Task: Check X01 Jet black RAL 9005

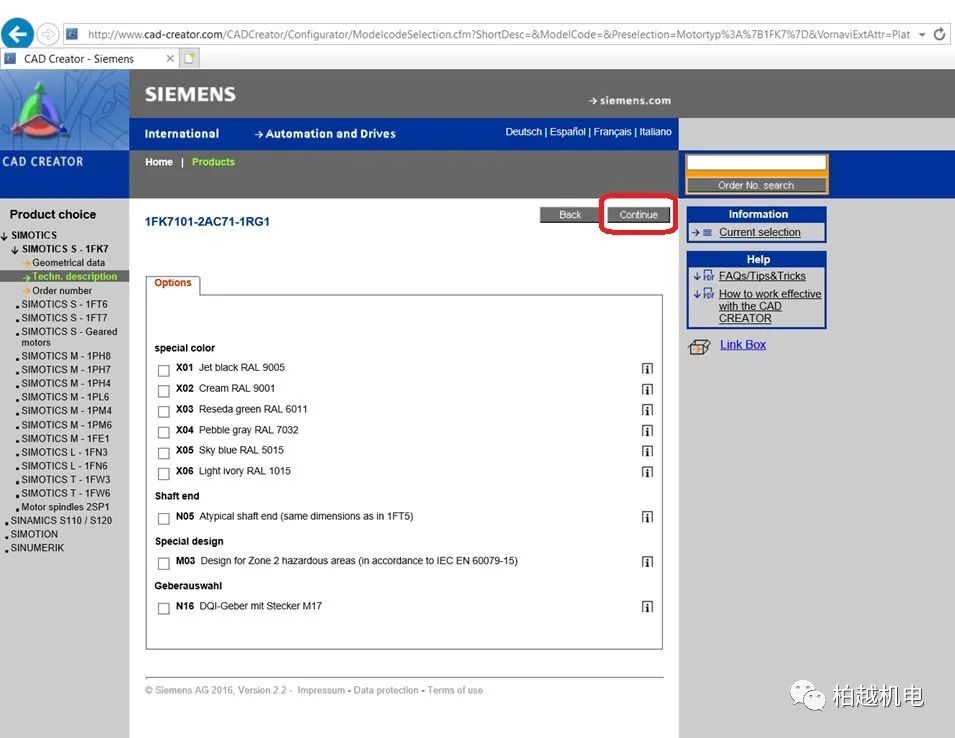Action: (163, 370)
